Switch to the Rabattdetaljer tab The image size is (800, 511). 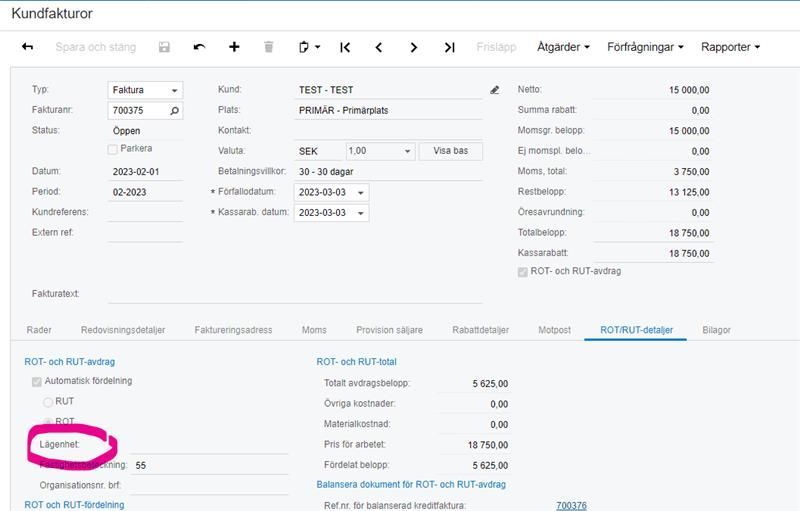pyautogui.click(x=480, y=330)
